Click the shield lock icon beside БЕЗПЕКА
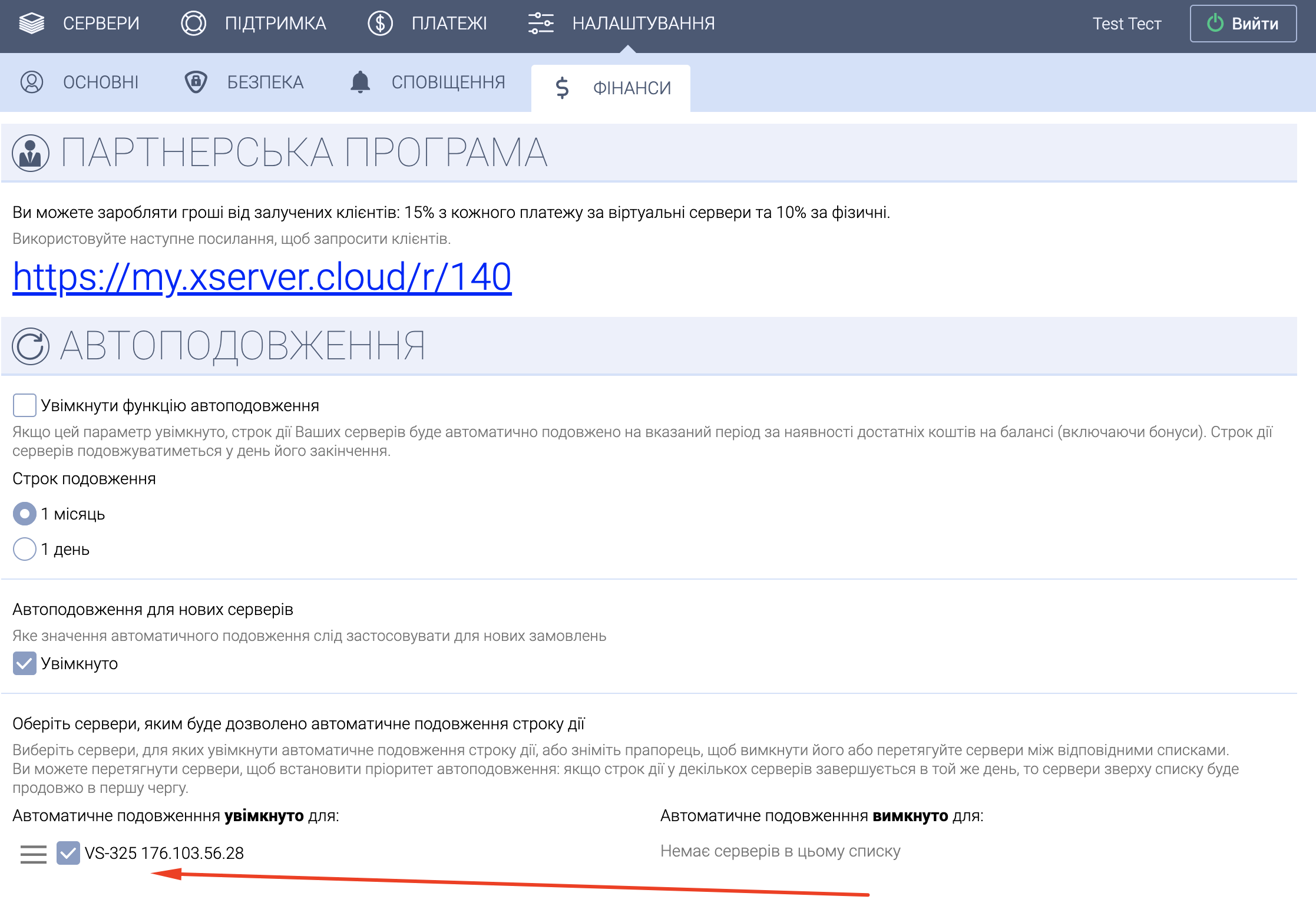The width and height of the screenshot is (1316, 906). point(196,82)
